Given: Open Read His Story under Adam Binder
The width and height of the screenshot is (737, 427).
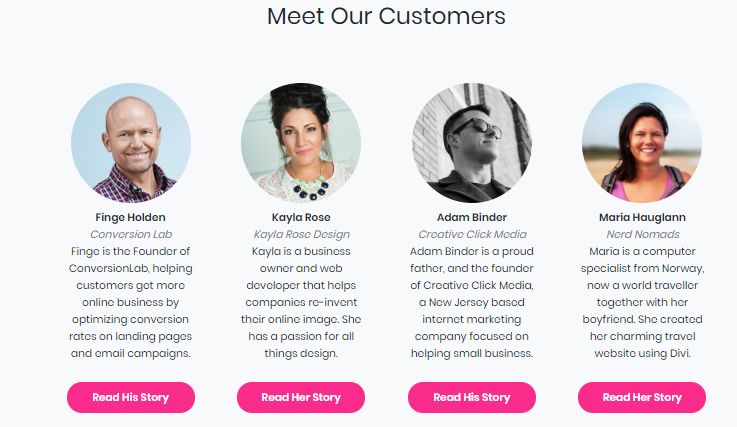Looking at the screenshot, I should [x=471, y=397].
